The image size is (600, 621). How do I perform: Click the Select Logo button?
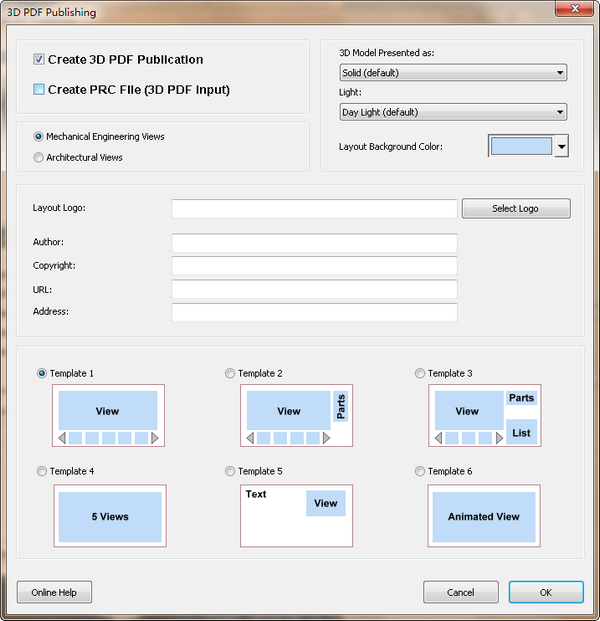click(516, 208)
